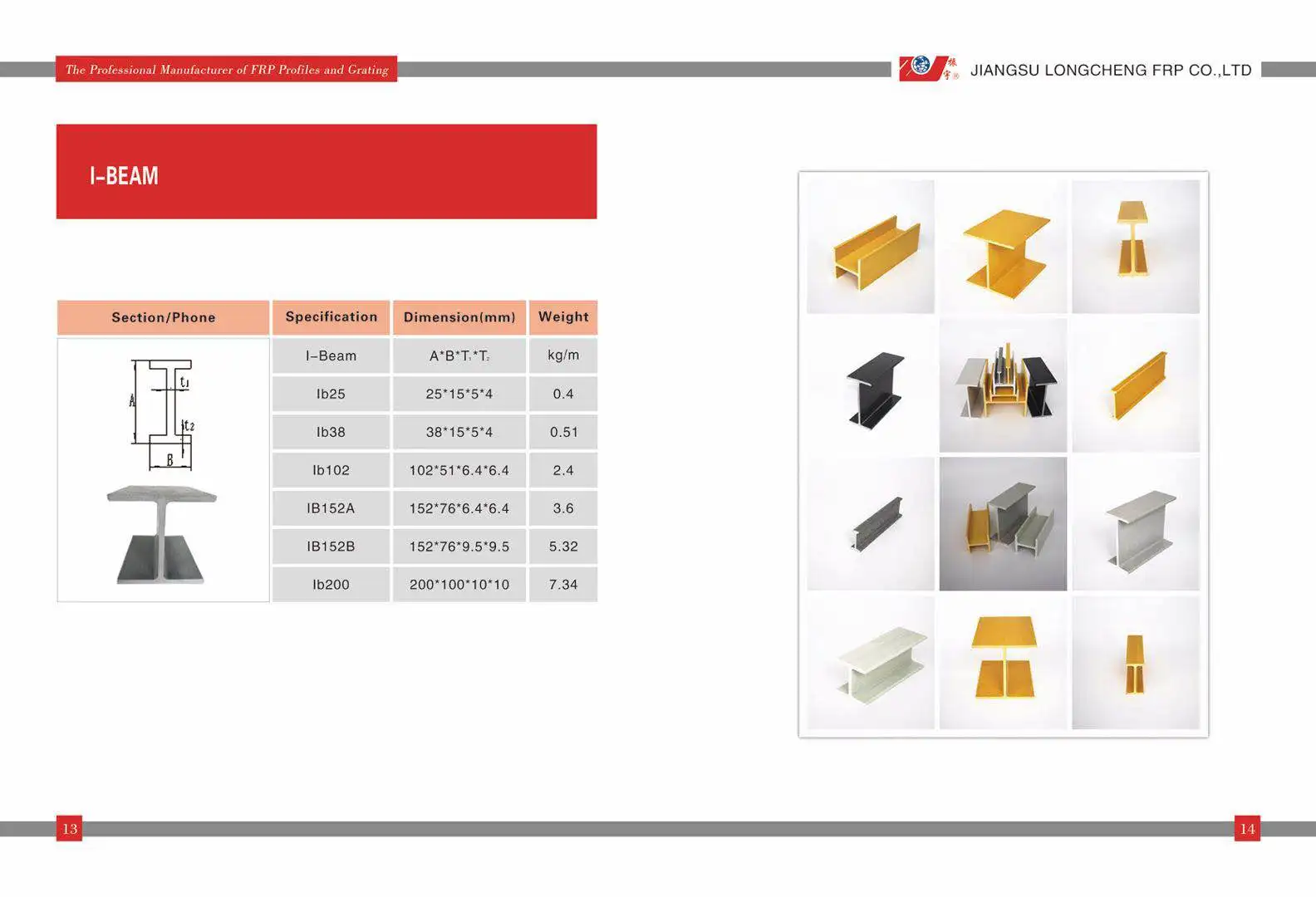
Task: Open the photo of mixed-color stacked beams
Action: tap(1003, 385)
